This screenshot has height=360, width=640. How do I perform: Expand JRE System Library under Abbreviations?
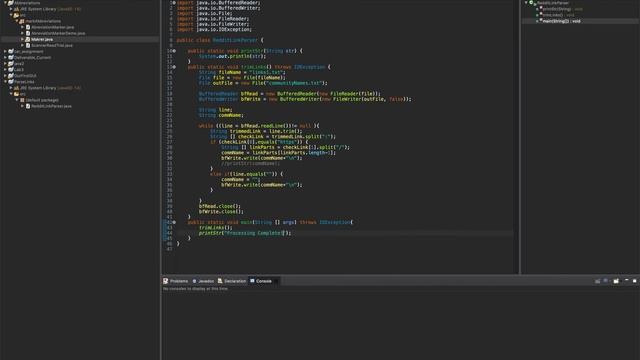coord(11,9)
